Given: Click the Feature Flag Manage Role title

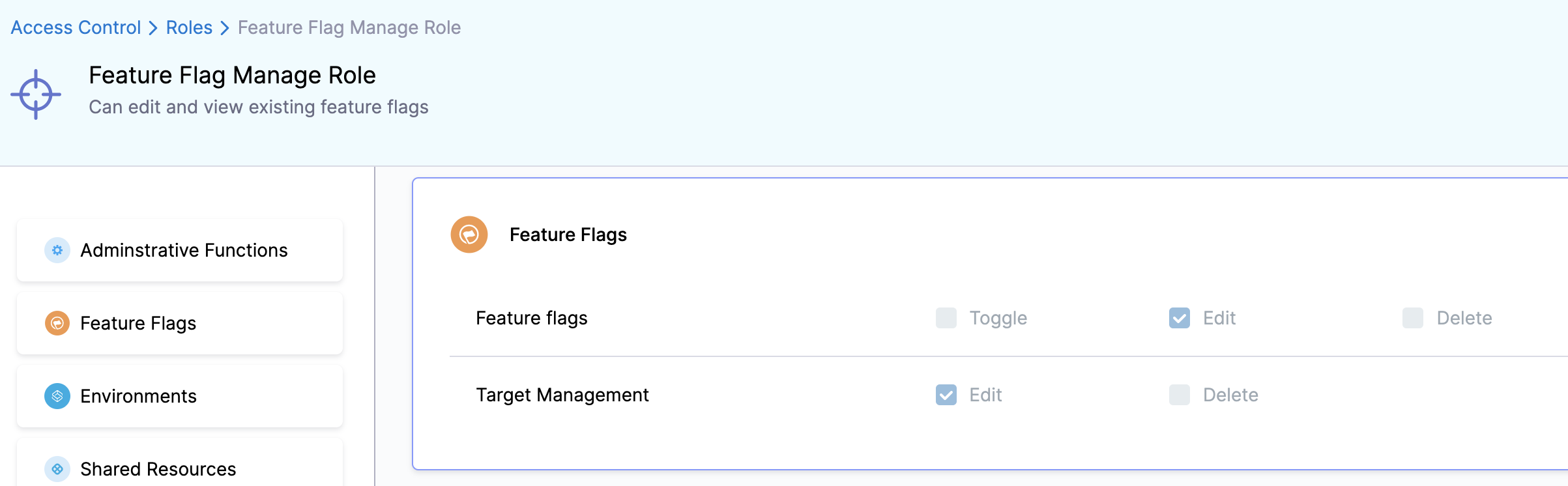Looking at the screenshot, I should tap(232, 74).
